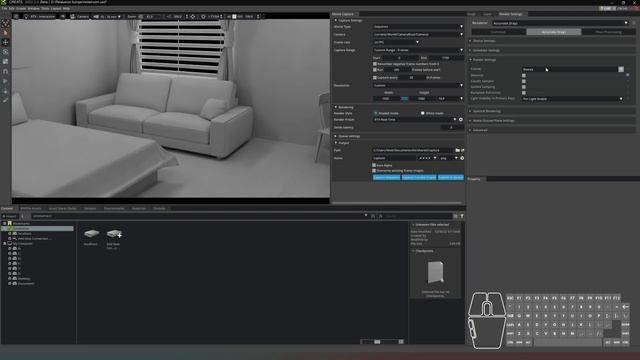This screenshot has width=640, height=360.
Task: Click the Import button in Content browser
Action: coord(9,216)
